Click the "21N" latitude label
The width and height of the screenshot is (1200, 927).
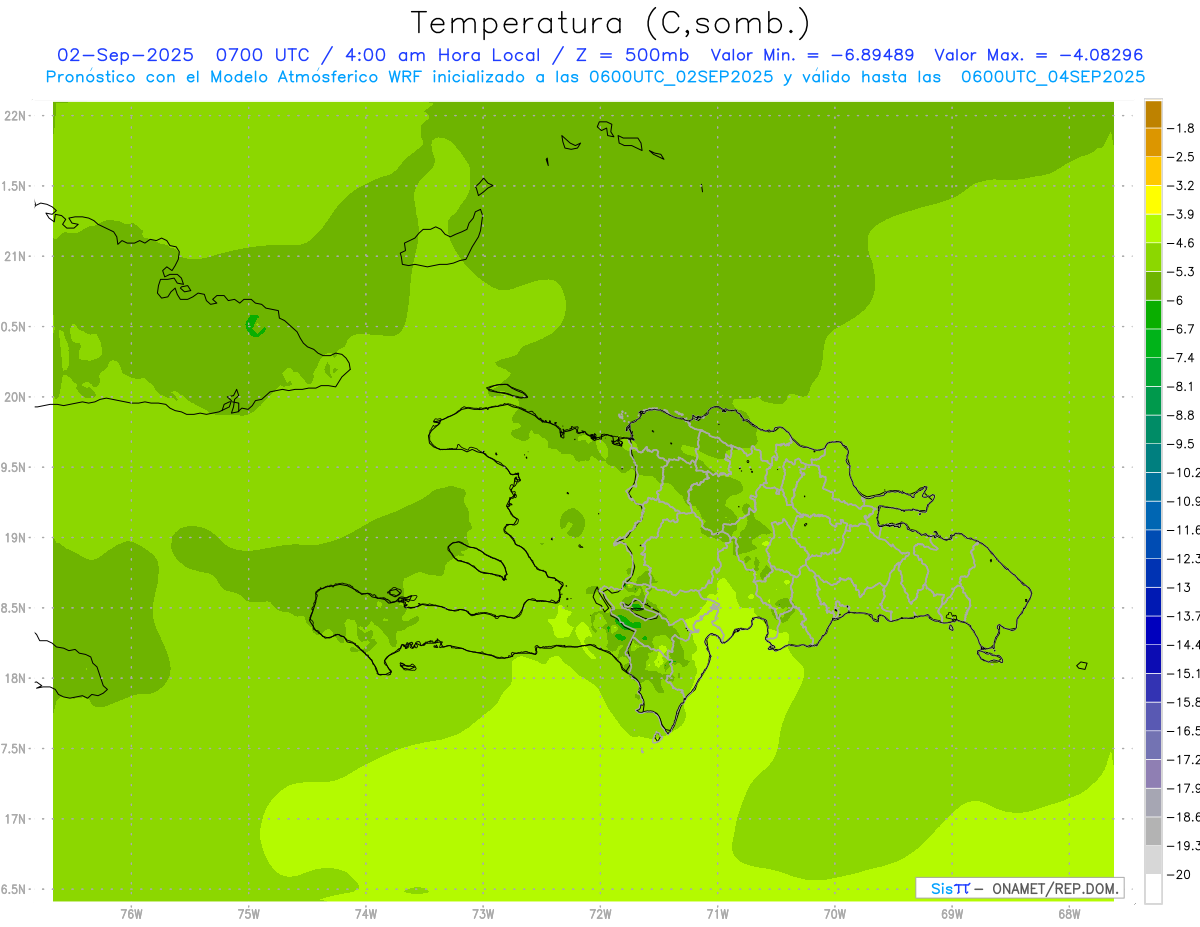(x=16, y=257)
